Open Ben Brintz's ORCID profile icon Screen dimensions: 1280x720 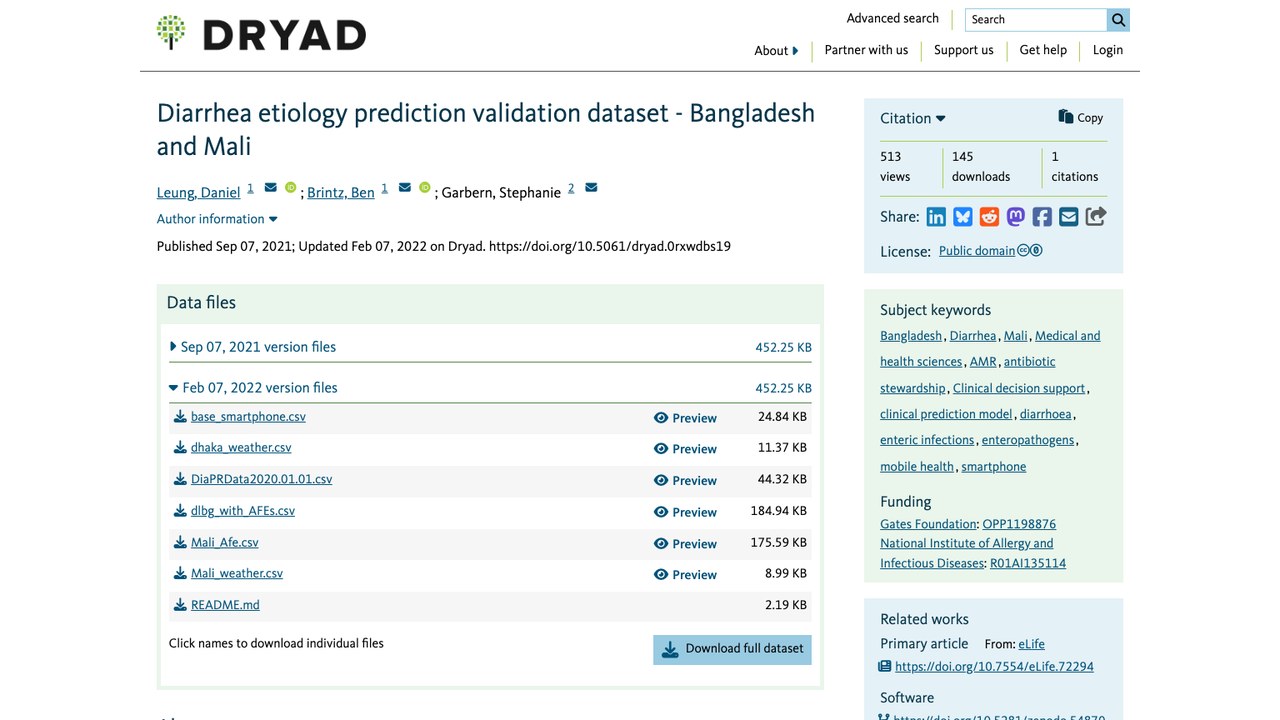pyautogui.click(x=425, y=188)
